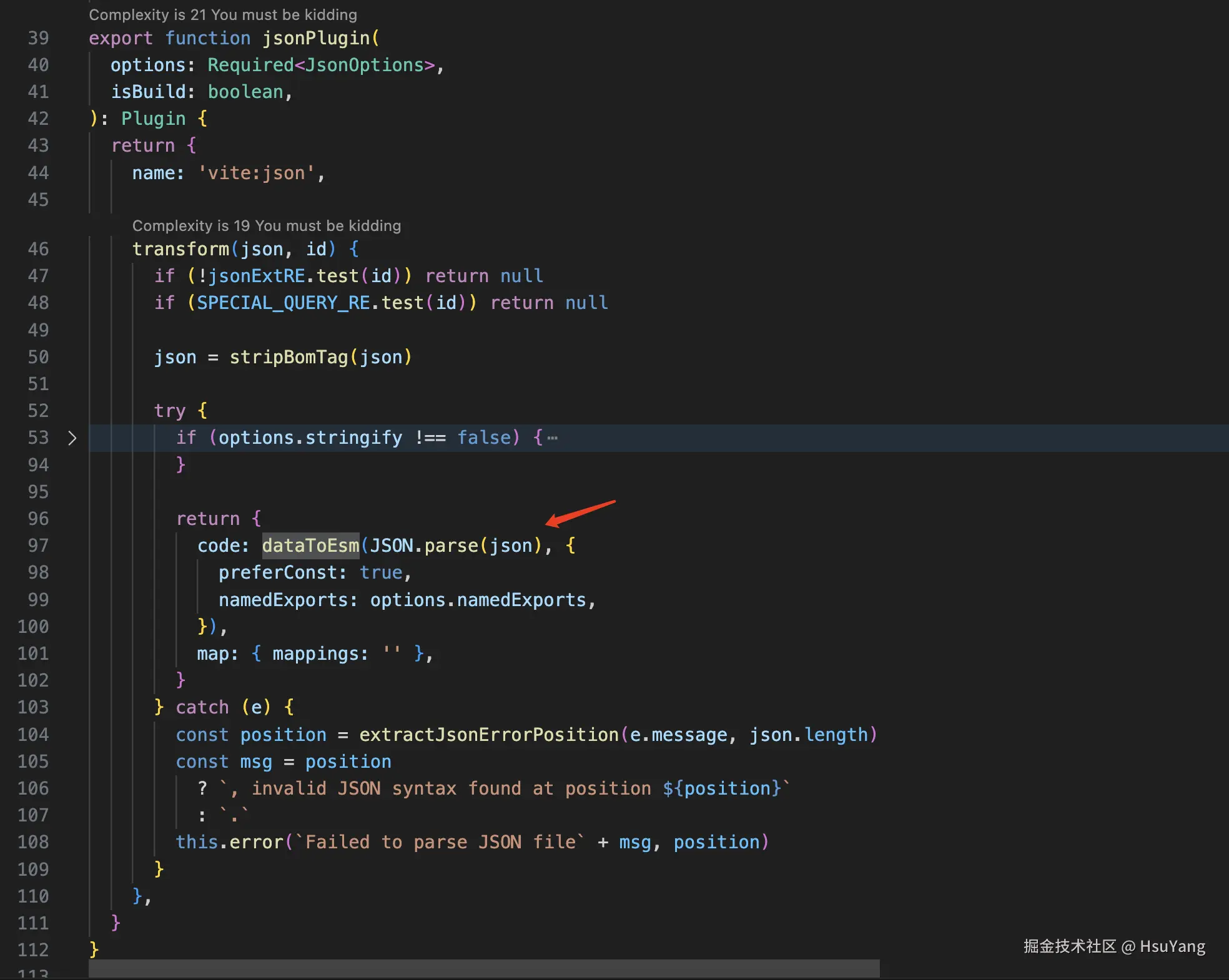
Task: Click line number 97 in the gutter
Action: pyautogui.click(x=37, y=546)
